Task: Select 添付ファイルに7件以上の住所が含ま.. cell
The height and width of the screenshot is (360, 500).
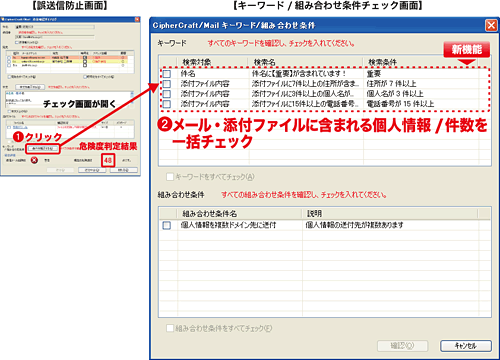Action: [x=305, y=84]
